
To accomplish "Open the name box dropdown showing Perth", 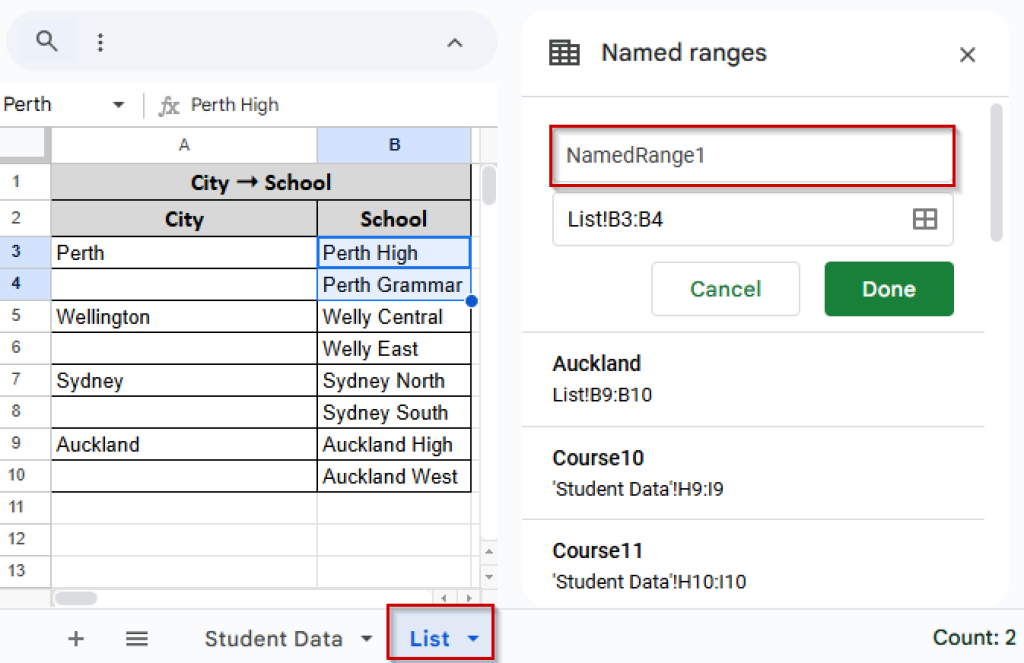I will (x=117, y=104).
